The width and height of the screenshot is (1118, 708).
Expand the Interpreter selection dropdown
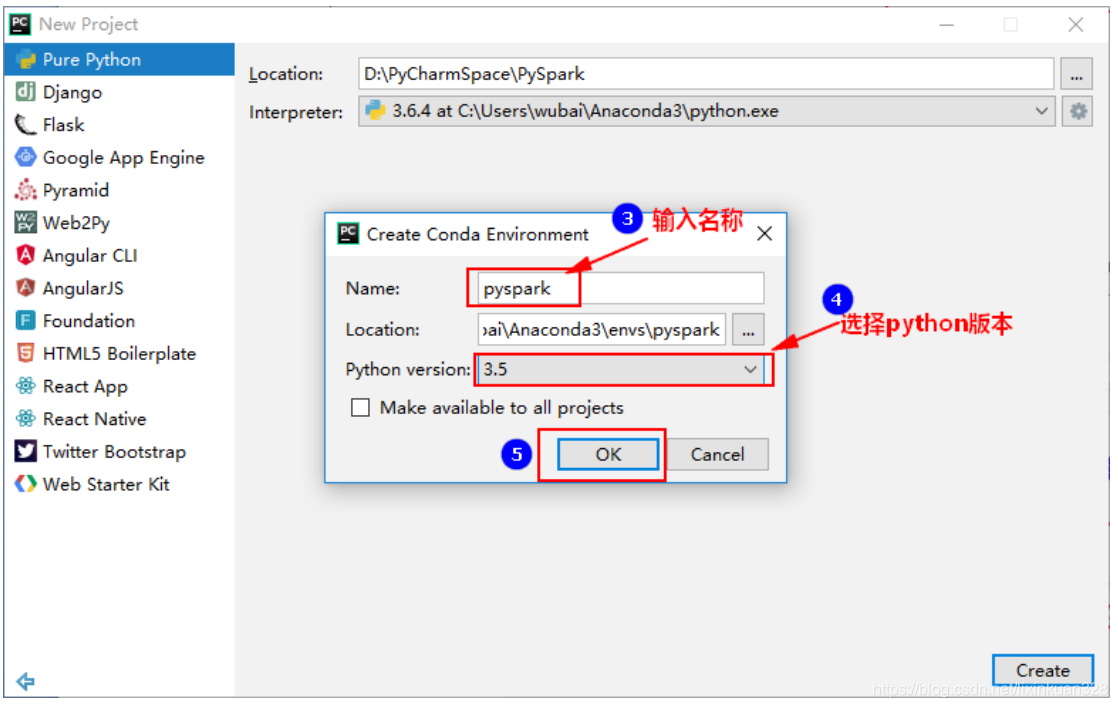(x=1042, y=111)
